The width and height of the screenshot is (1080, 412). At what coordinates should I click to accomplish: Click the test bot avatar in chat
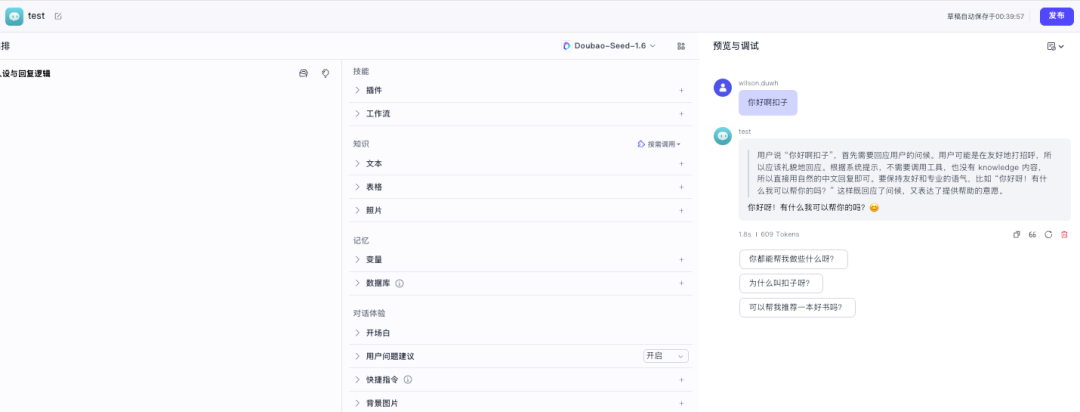723,136
